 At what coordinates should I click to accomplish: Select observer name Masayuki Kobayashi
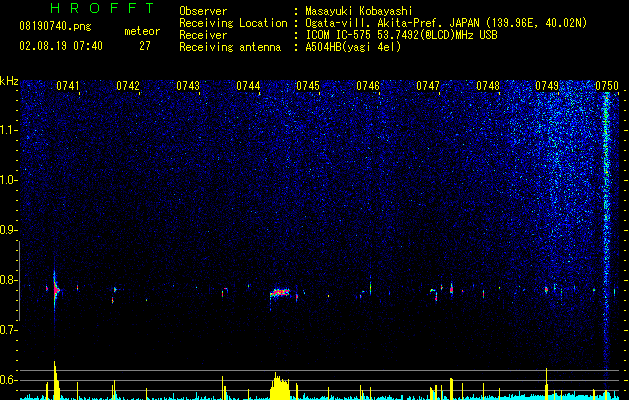359,11
